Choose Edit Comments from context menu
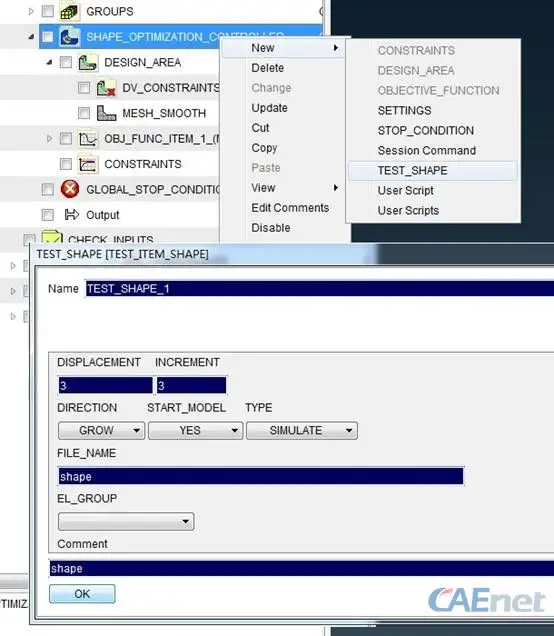Viewport: 554px width, 636px height. tap(290, 208)
